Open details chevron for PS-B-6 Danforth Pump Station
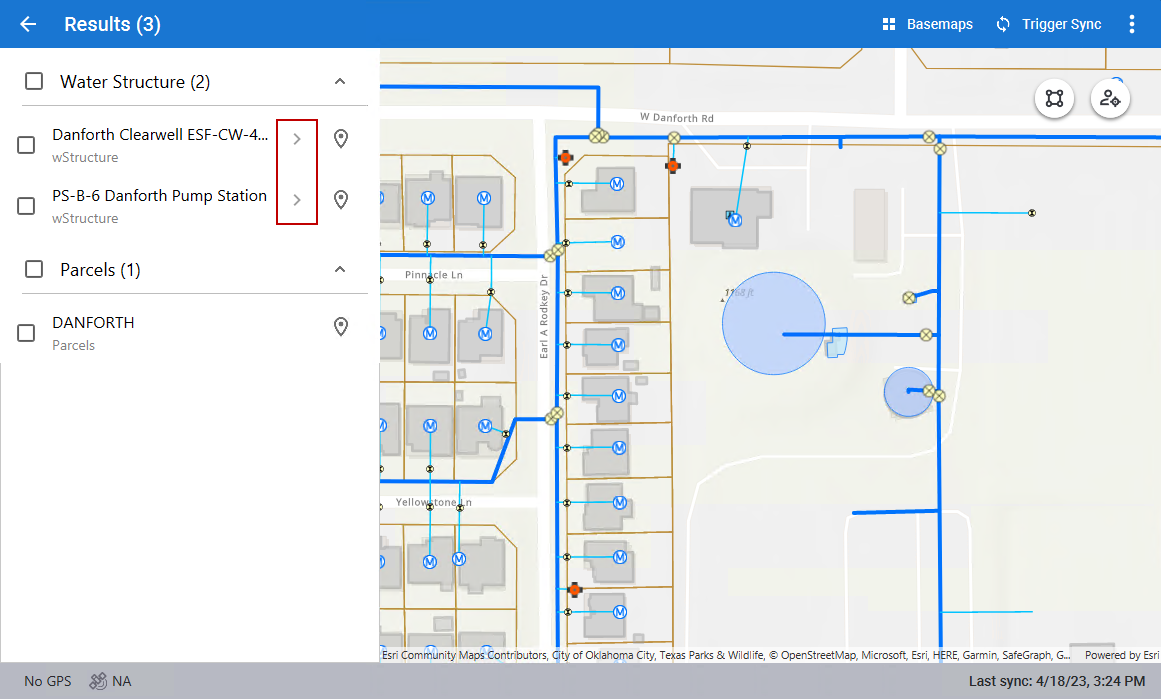Viewport: 1161px width, 699px height. click(297, 200)
